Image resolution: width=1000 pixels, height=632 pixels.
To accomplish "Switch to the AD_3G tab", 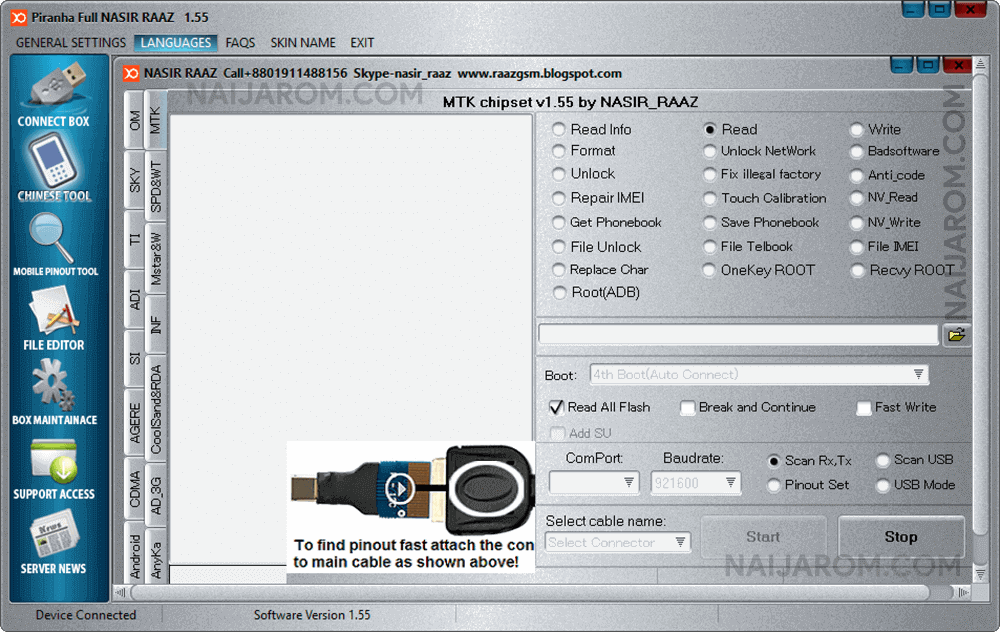I will click(155, 495).
